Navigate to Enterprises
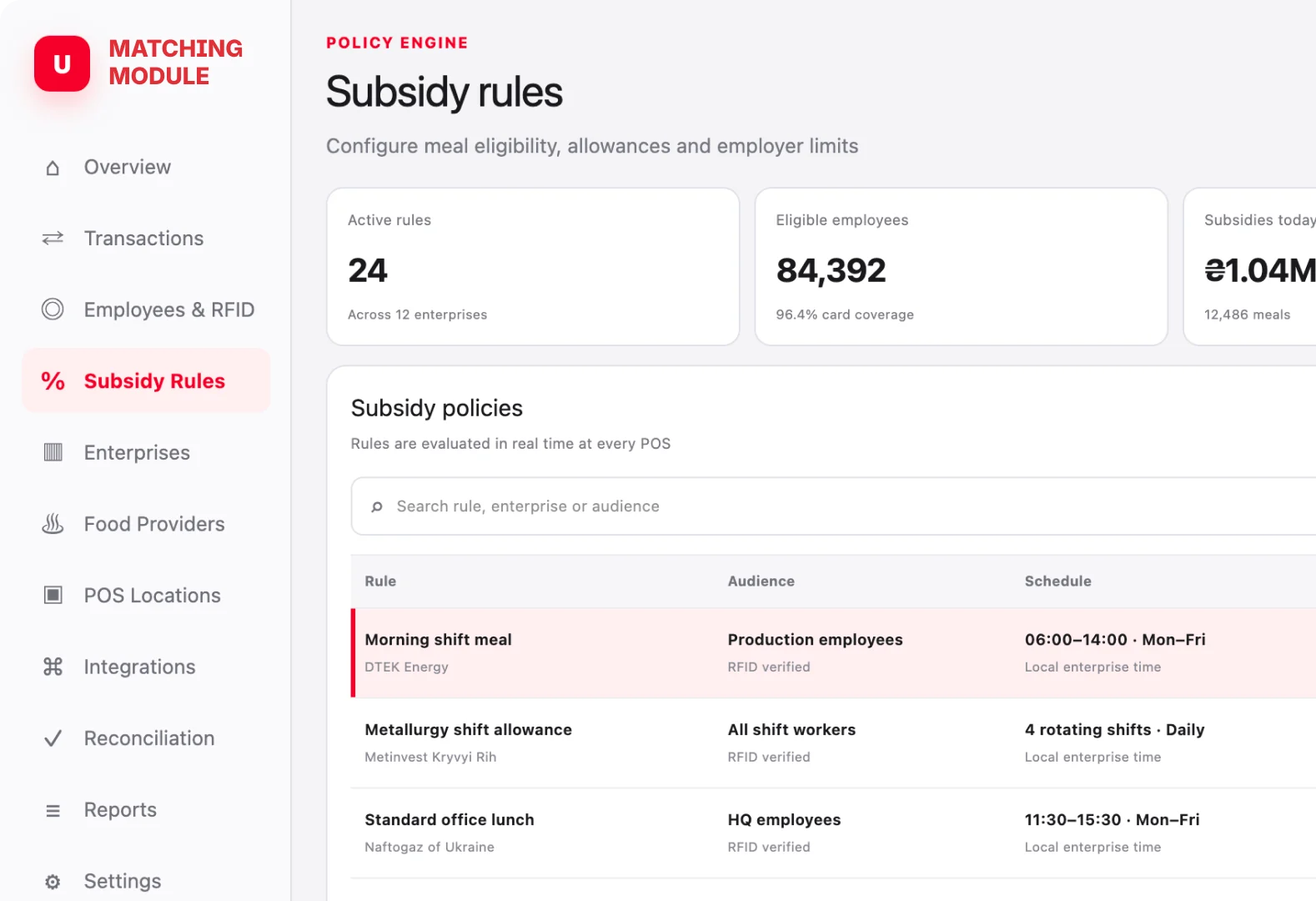The width and height of the screenshot is (1316, 901). 146,452
